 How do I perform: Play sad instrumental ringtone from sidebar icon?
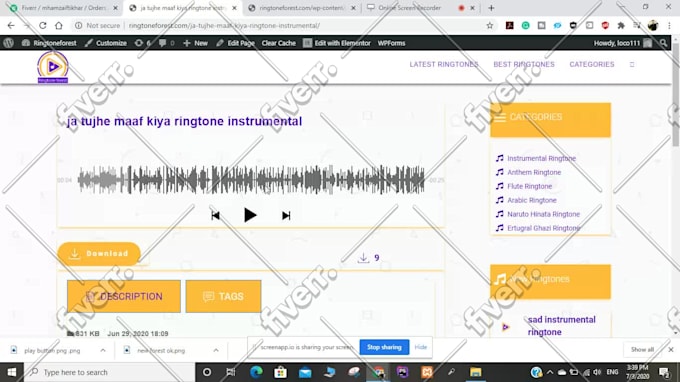coord(505,327)
